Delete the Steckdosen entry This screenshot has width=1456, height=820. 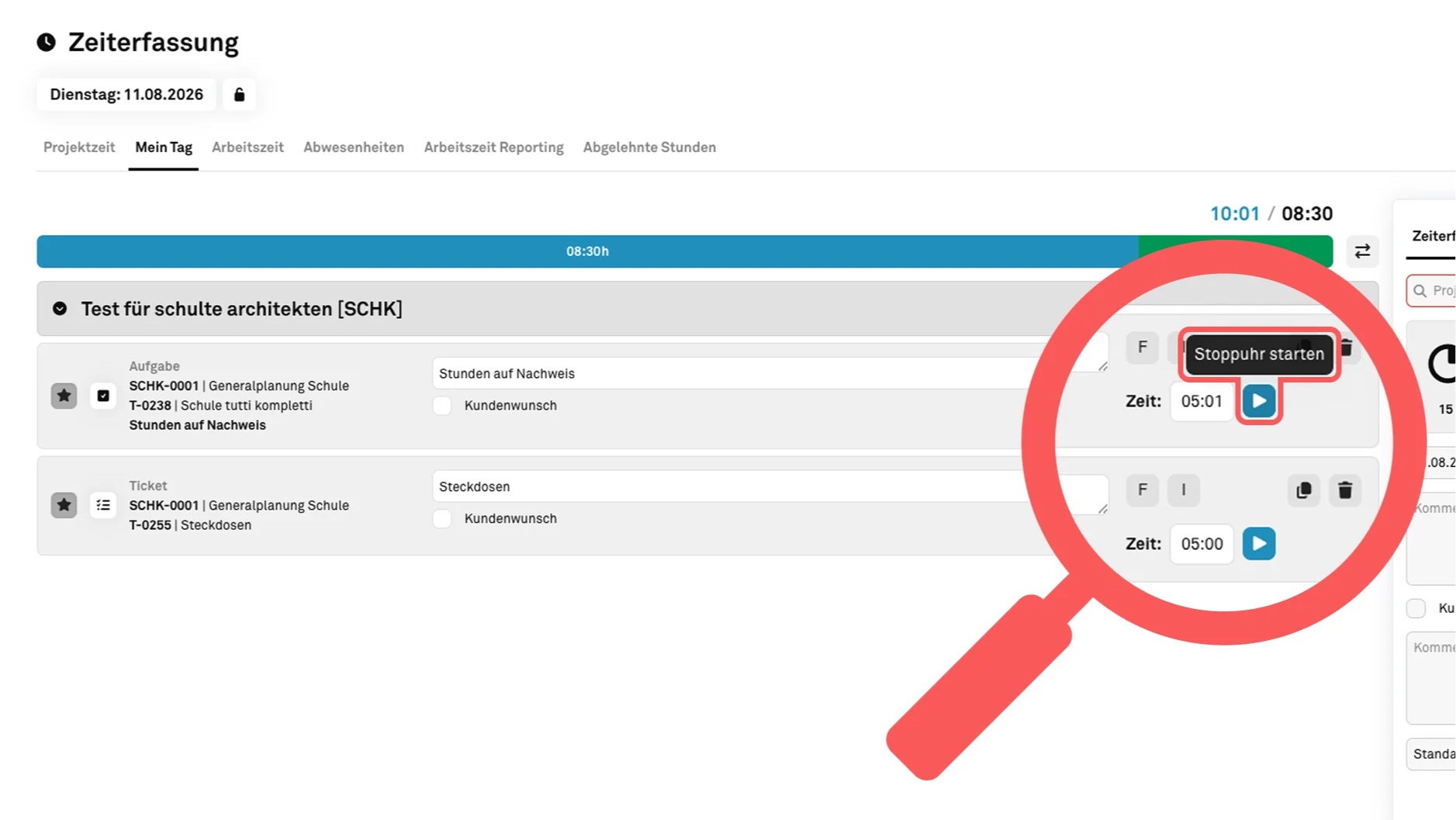click(1345, 490)
